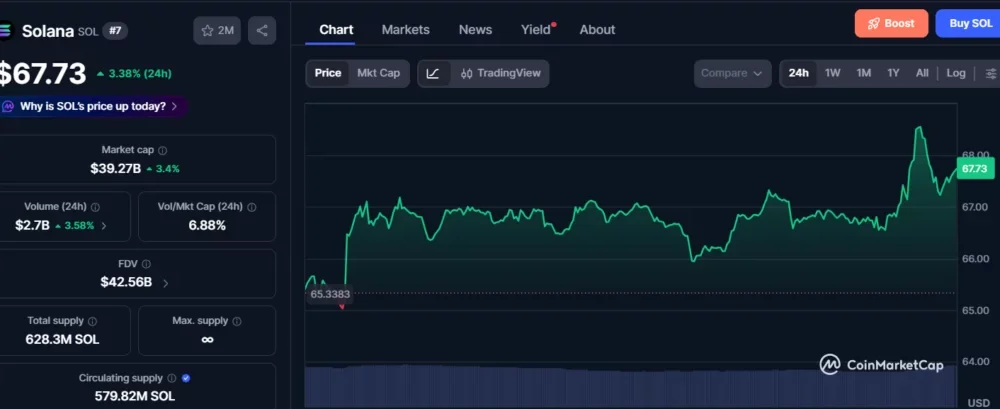1000x409 pixels.
Task: Click the 3.38% (24h) price change text
Action: [x=140, y=74]
